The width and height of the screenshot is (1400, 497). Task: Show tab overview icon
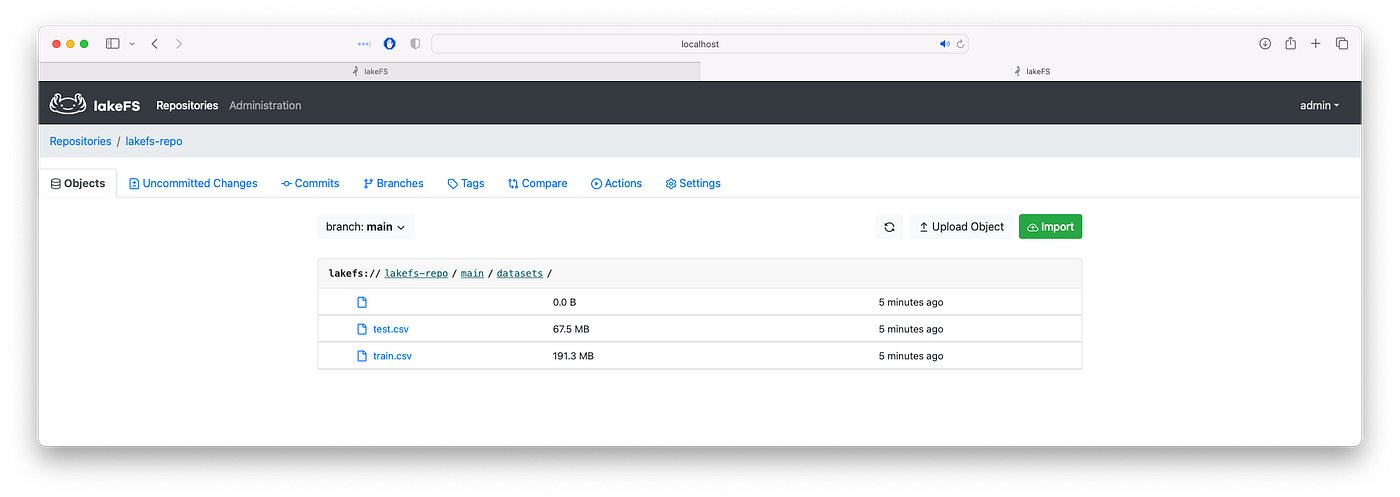tap(1342, 44)
